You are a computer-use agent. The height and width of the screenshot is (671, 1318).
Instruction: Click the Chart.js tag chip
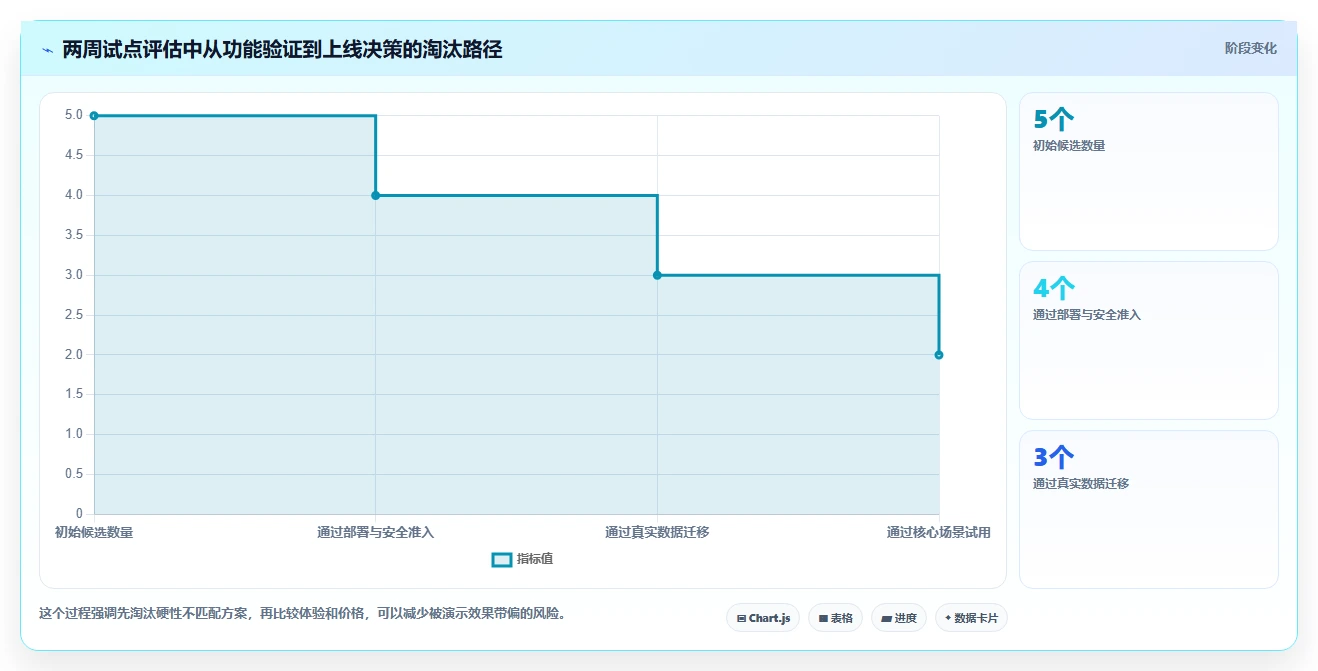[x=763, y=618]
